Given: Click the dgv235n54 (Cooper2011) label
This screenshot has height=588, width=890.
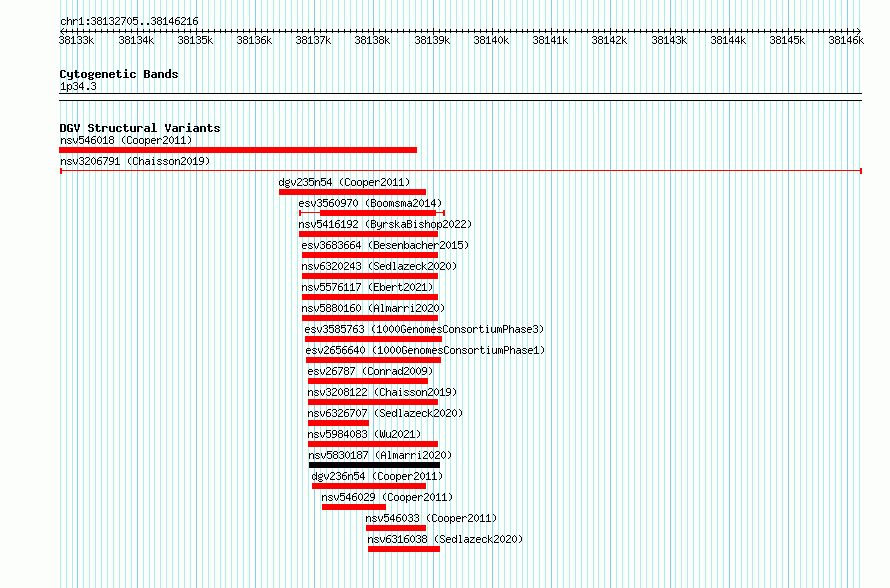Looking at the screenshot, I should 344,182.
